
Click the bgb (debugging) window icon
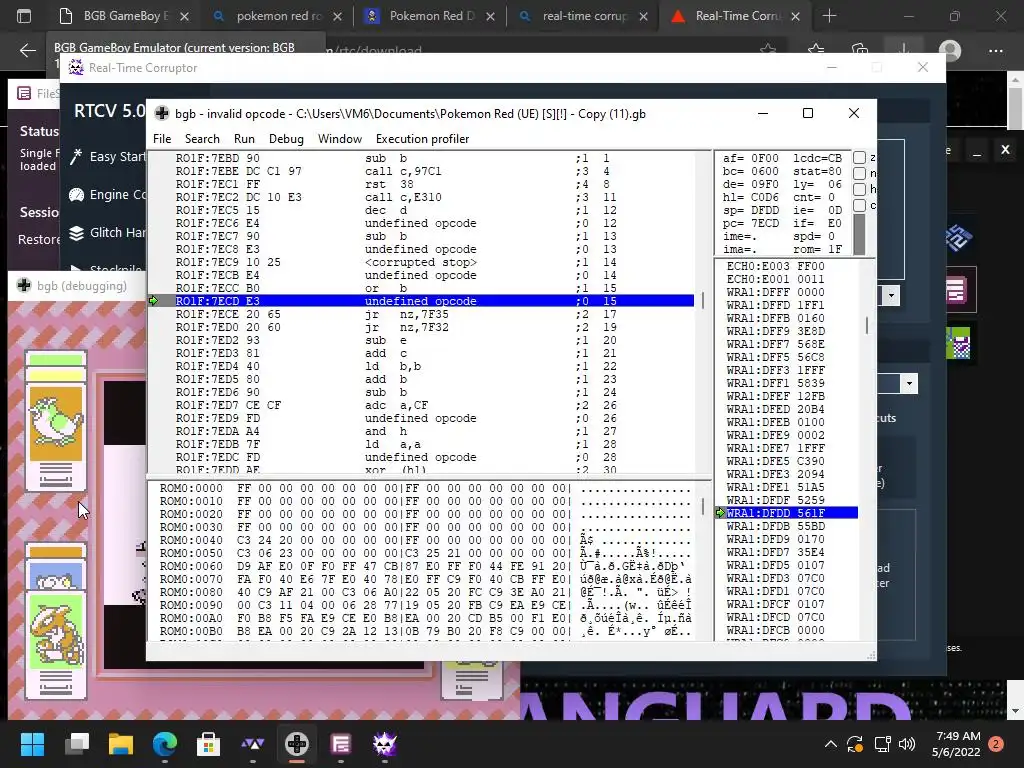(x=24, y=285)
